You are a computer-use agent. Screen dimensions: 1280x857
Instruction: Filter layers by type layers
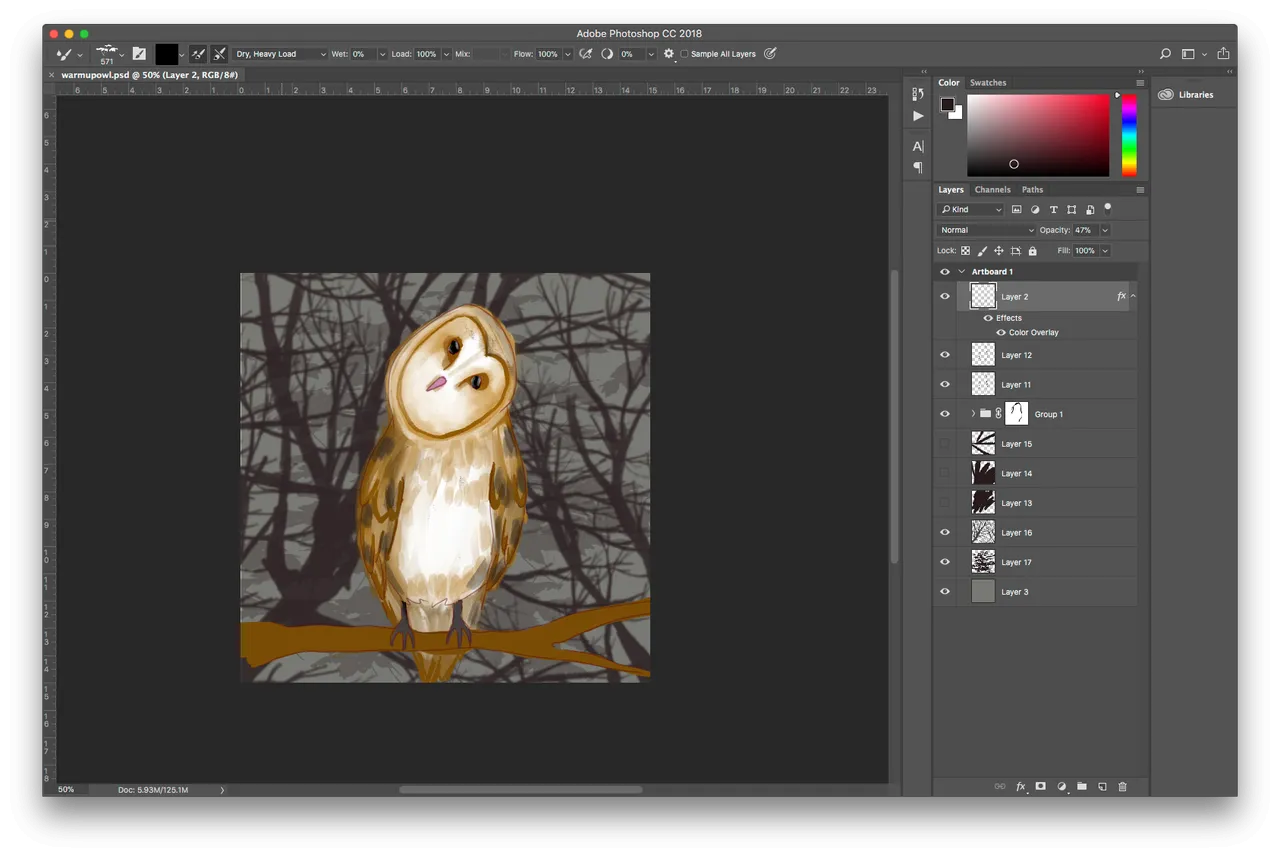[1053, 210]
